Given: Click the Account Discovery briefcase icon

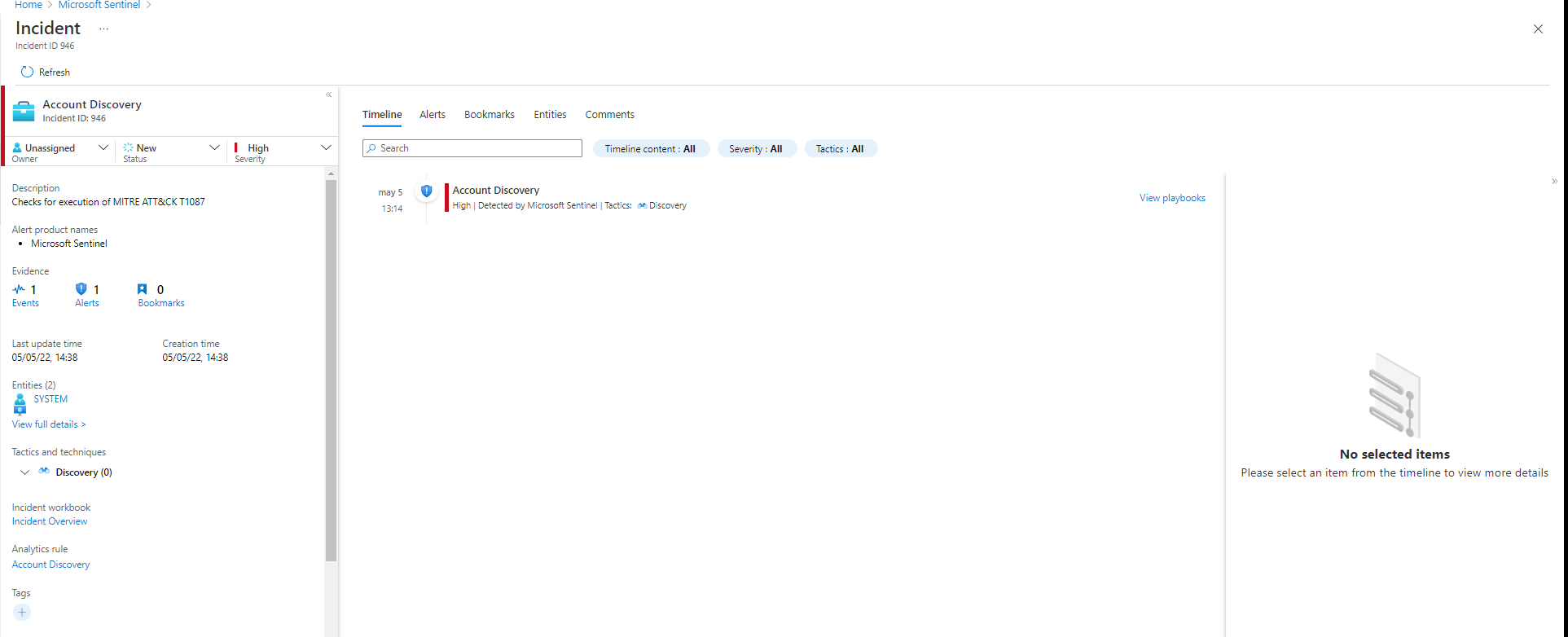Looking at the screenshot, I should pos(24,111).
